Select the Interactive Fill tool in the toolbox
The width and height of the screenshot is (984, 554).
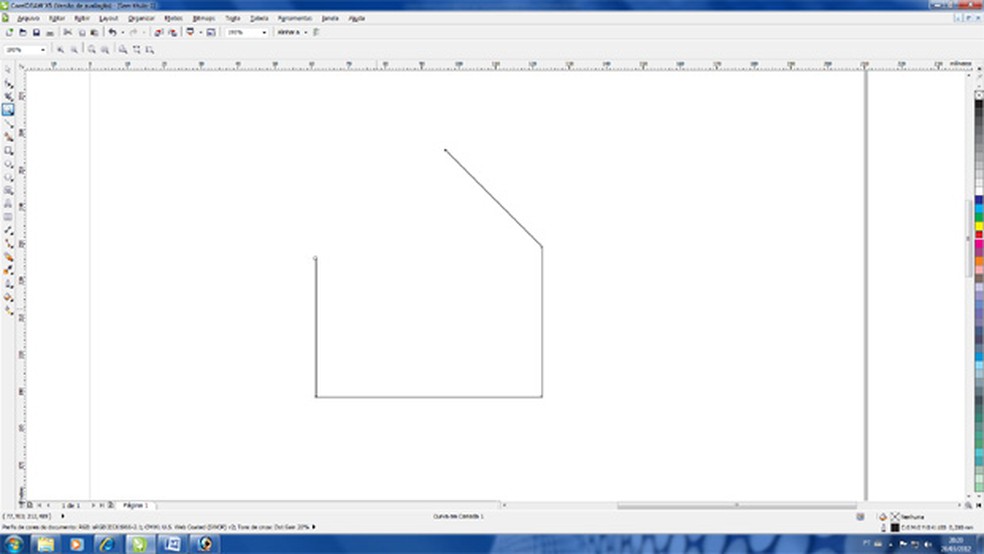click(x=8, y=310)
